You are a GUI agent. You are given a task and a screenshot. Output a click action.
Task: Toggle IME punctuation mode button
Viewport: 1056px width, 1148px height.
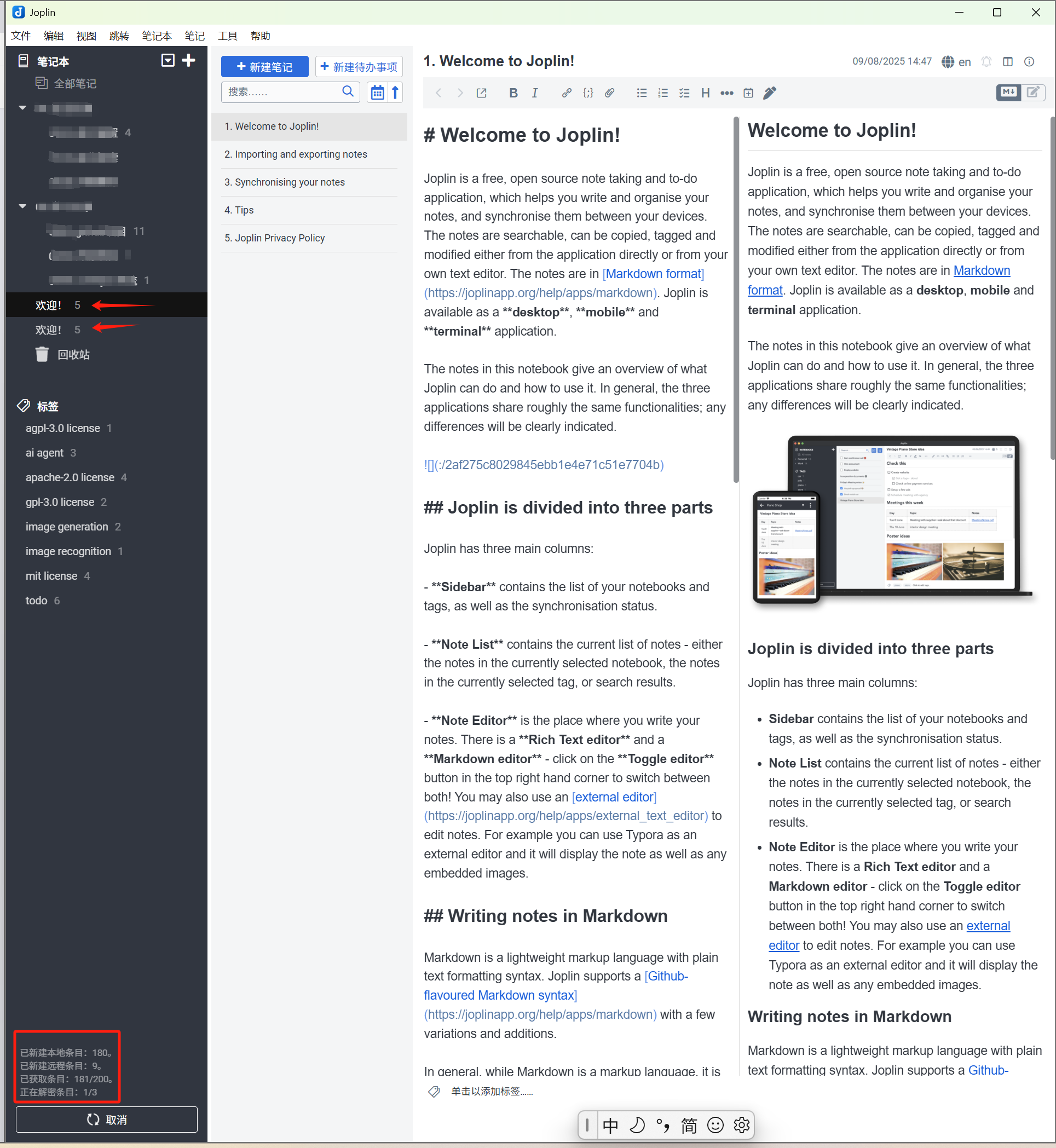tap(663, 1125)
